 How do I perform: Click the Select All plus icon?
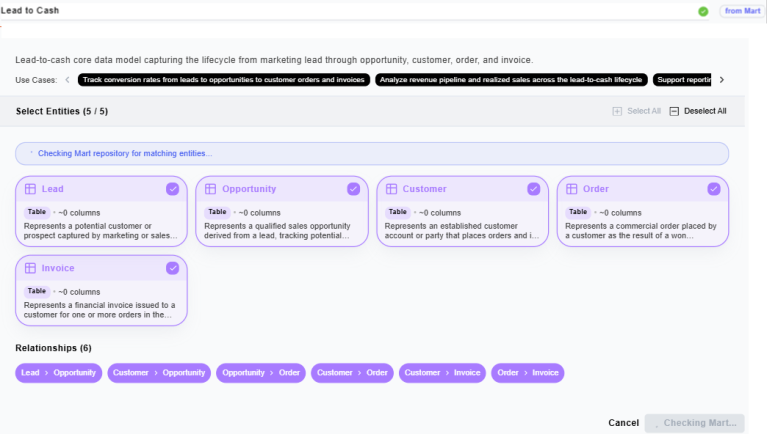click(617, 112)
